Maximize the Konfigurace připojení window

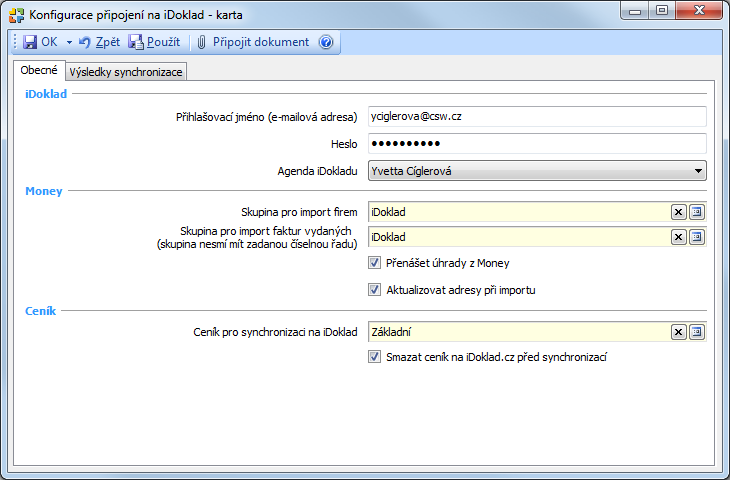tap(662, 10)
